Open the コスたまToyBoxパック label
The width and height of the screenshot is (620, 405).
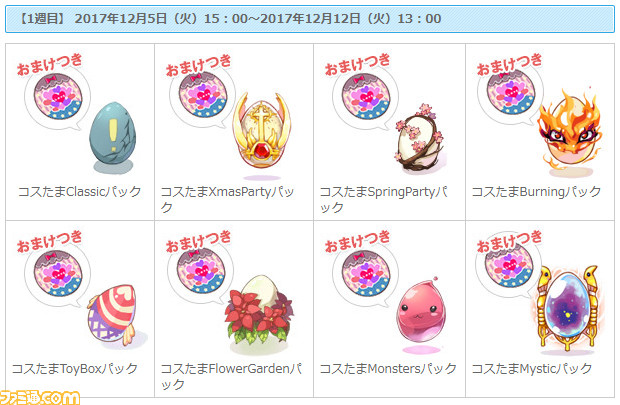pos(75,369)
